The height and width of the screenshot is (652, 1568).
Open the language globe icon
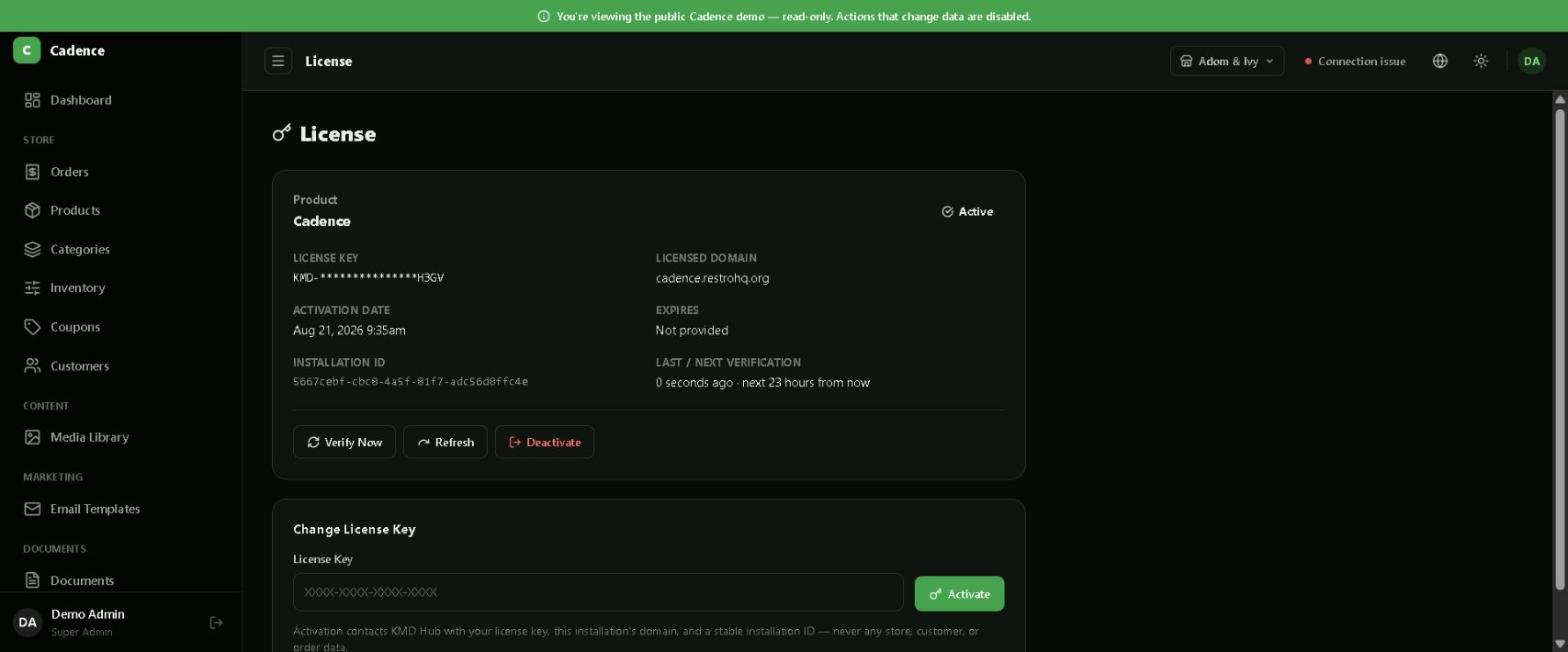tap(1440, 61)
